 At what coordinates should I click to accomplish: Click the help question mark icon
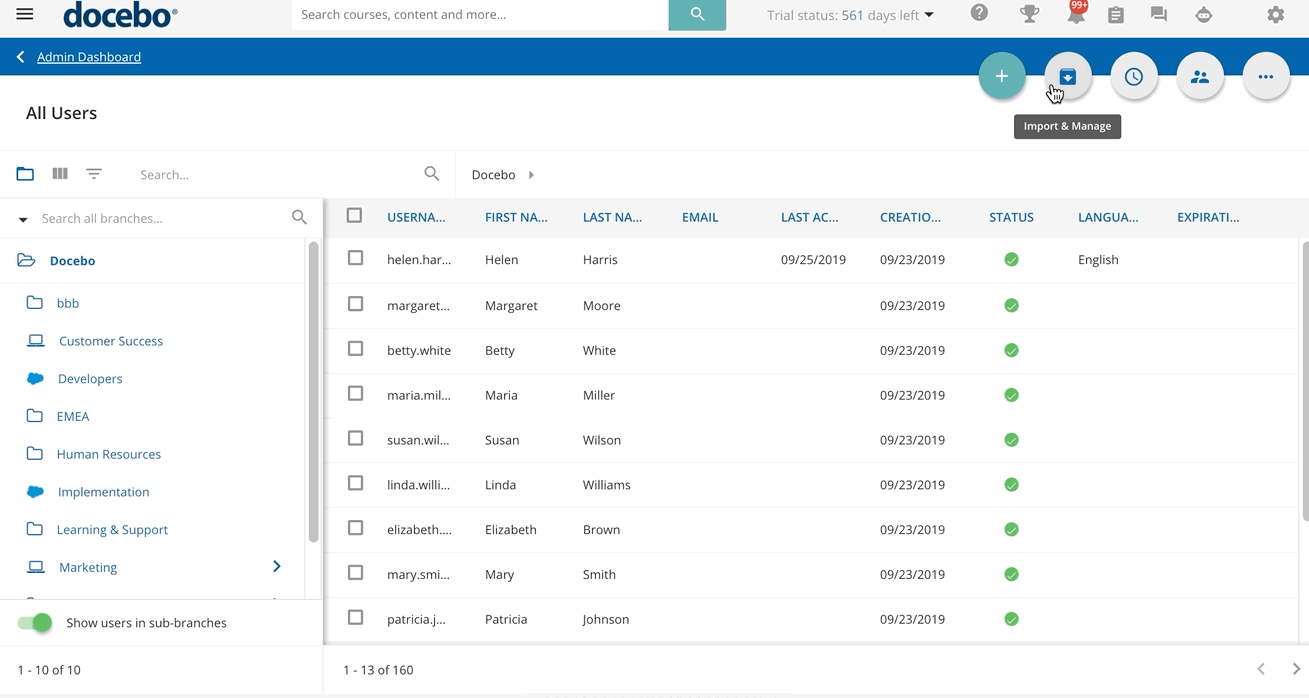(x=979, y=14)
